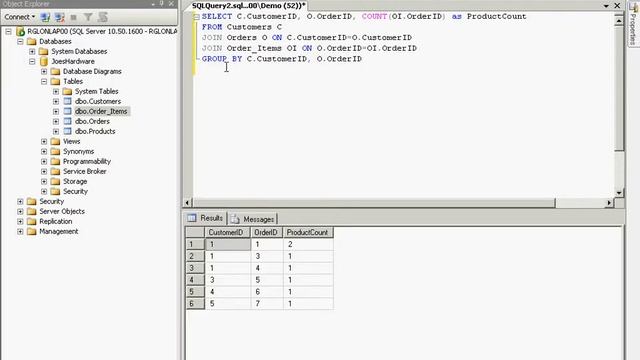This screenshot has height=360, width=640.
Task: Click the Connect Object Explorer icon
Action: pyautogui.click(x=45, y=17)
